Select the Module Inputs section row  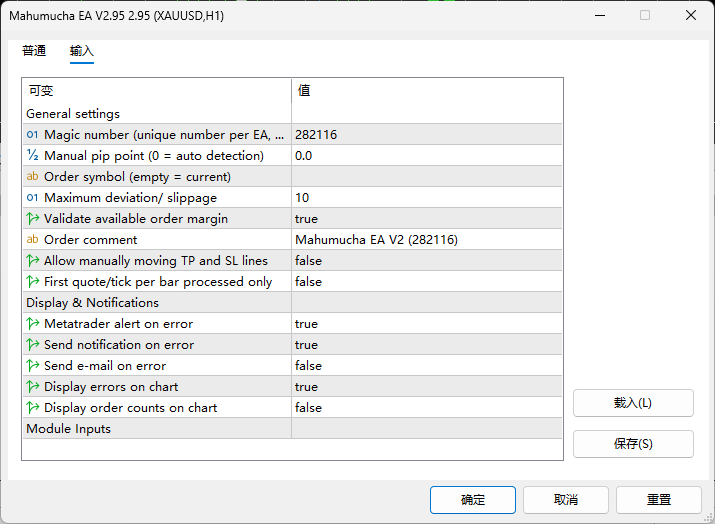[x=292, y=428]
